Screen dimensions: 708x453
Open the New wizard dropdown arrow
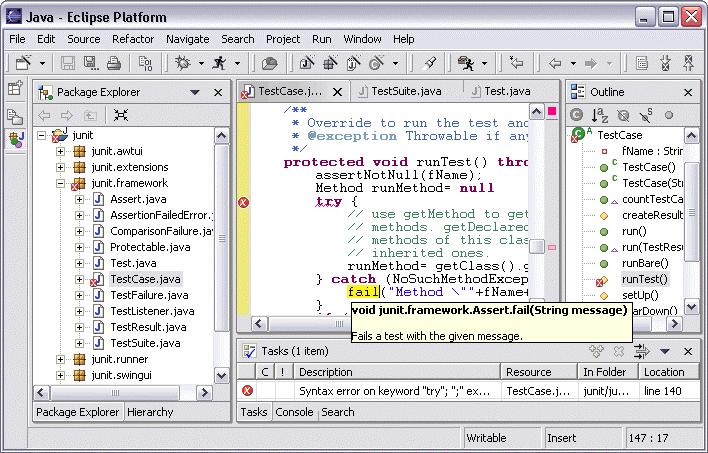tap(42, 63)
